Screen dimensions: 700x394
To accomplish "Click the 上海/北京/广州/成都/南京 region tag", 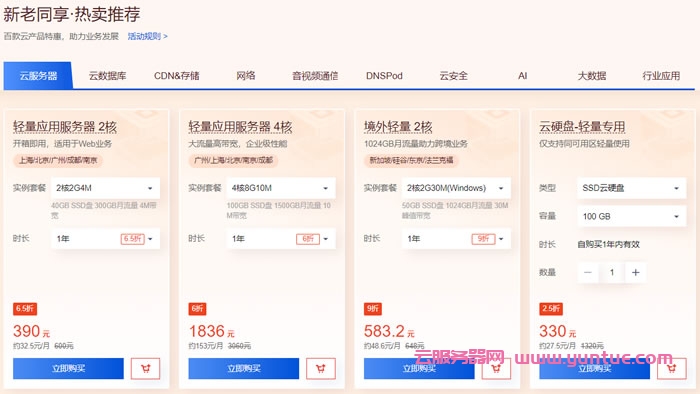I will [58, 160].
